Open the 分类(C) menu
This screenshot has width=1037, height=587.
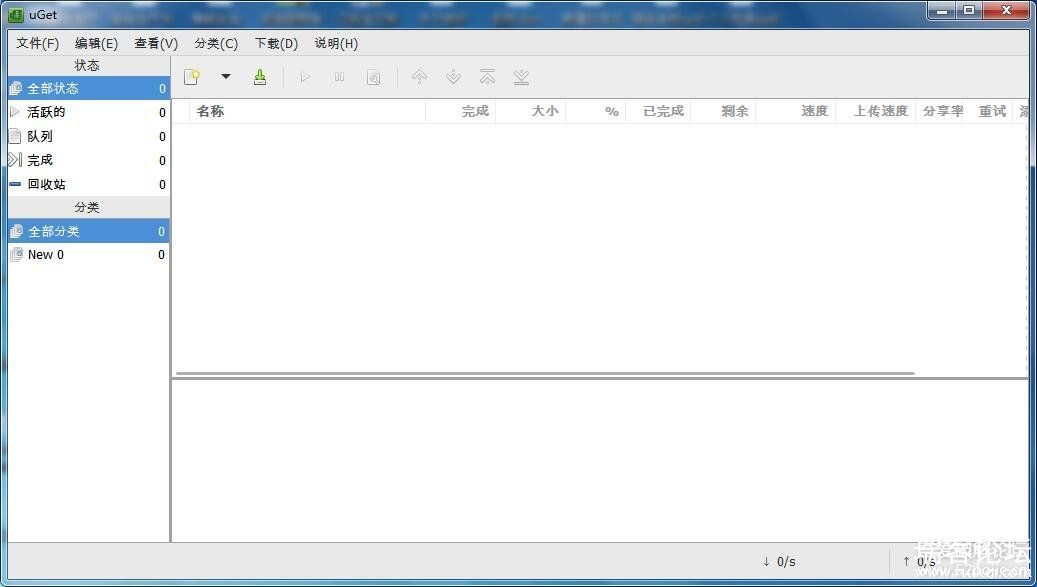[x=216, y=44]
